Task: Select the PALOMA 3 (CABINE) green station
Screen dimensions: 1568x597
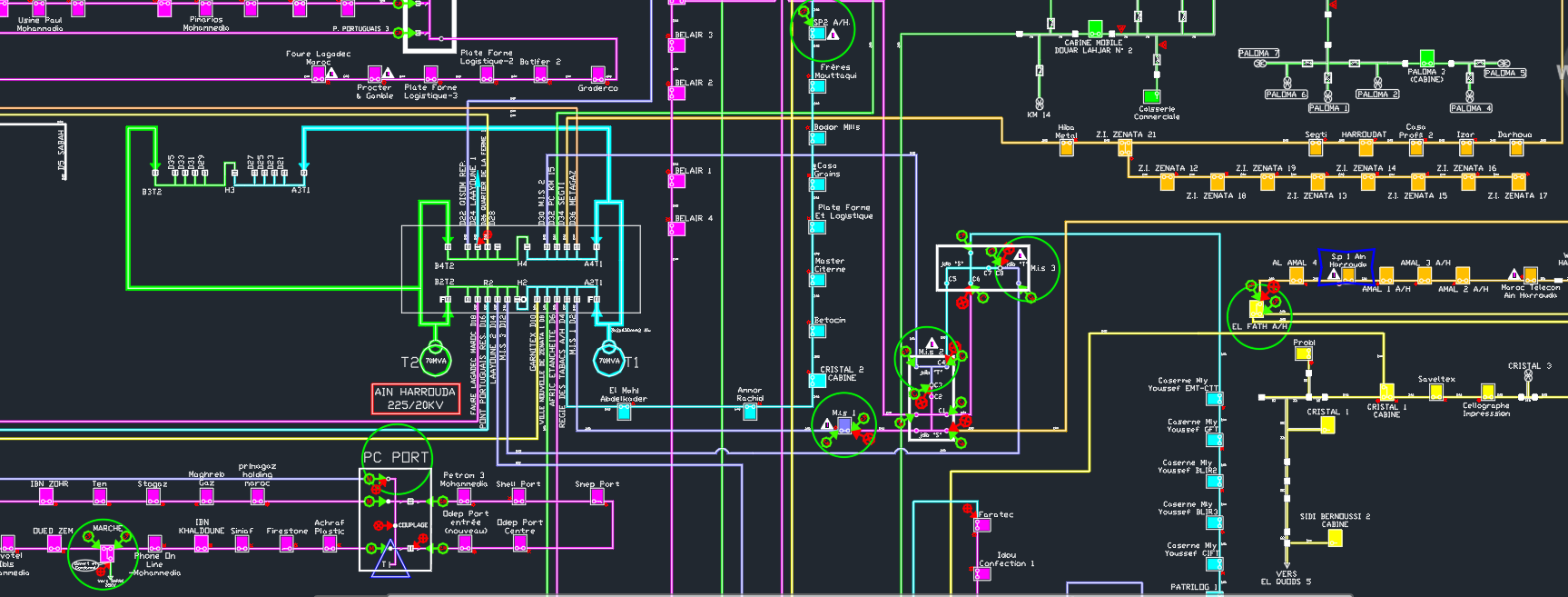Action: coord(1427,58)
